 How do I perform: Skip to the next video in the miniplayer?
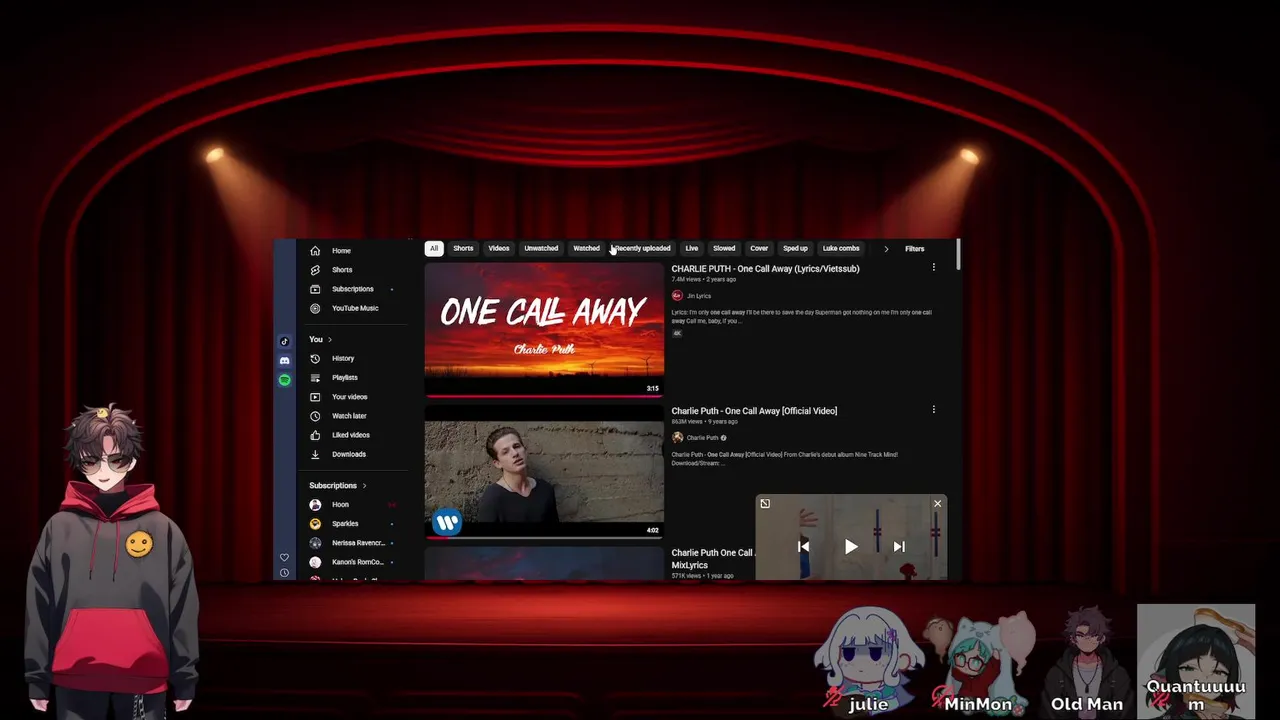coord(899,547)
